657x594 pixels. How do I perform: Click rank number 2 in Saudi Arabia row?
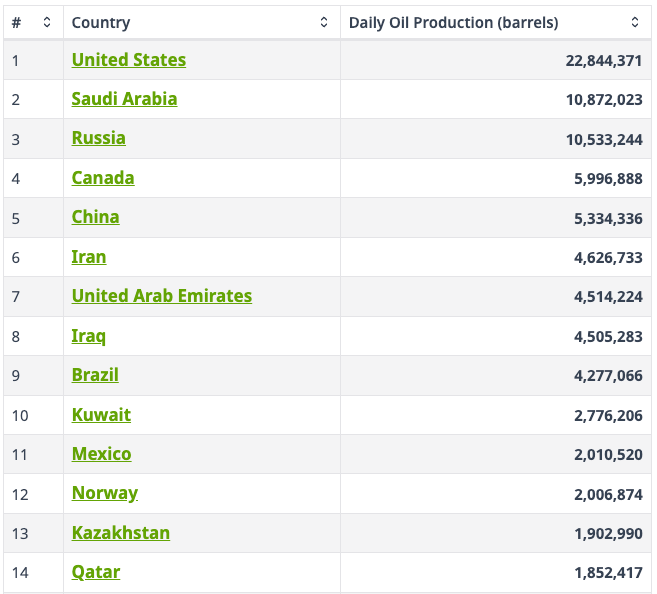click(x=16, y=100)
